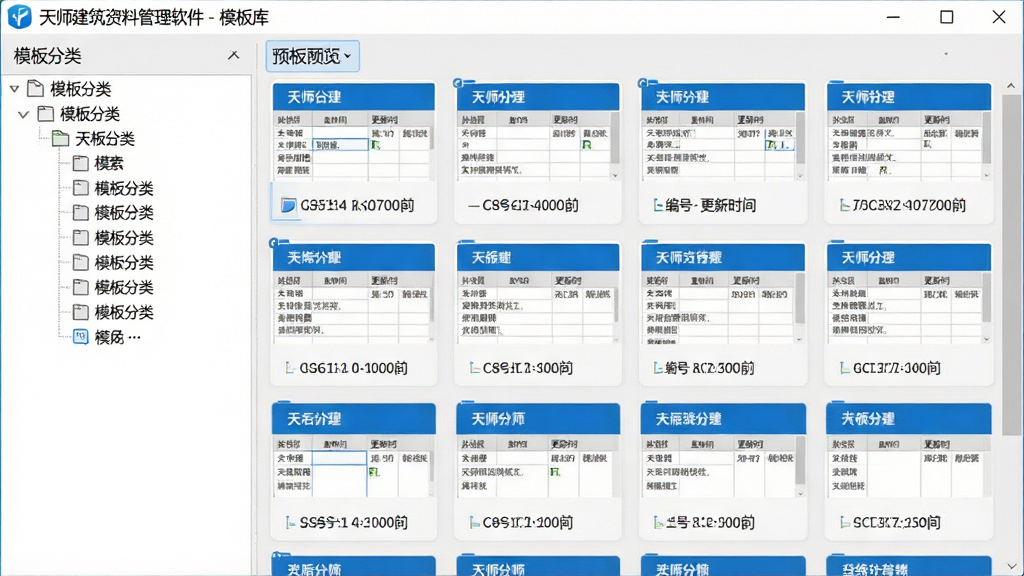Click the file icon before the 0-1000前 caption

[x=290, y=368]
